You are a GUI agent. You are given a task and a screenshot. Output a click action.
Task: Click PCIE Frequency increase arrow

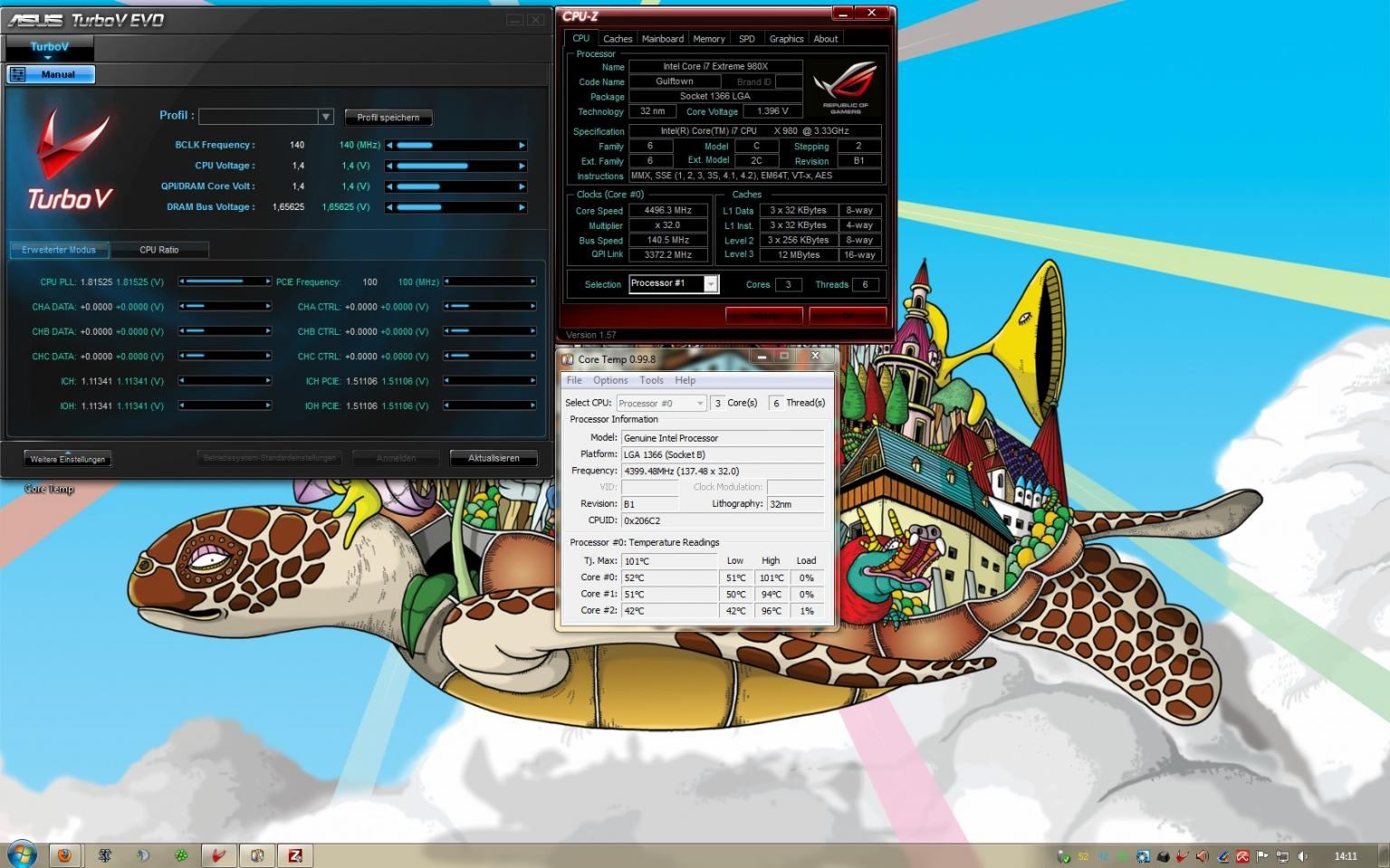(x=532, y=281)
